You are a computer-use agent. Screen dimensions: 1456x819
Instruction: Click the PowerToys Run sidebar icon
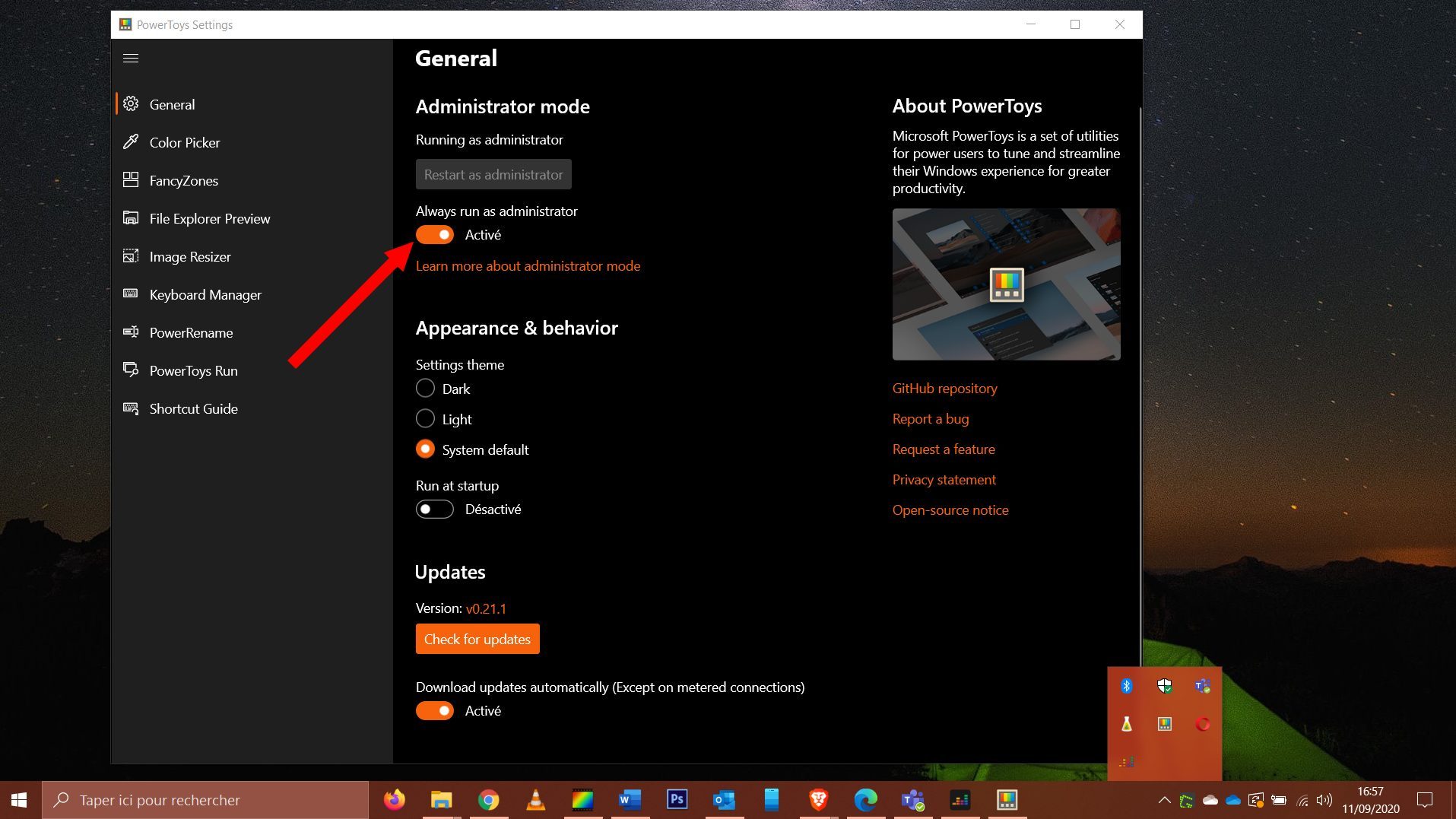tap(131, 370)
